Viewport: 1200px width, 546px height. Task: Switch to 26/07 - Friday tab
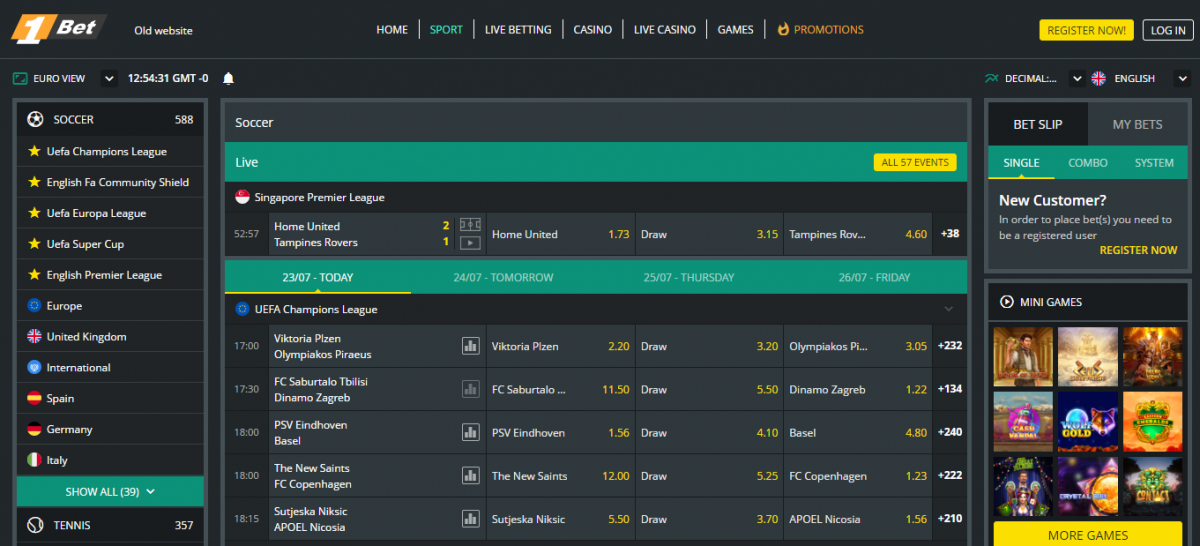[x=875, y=277]
